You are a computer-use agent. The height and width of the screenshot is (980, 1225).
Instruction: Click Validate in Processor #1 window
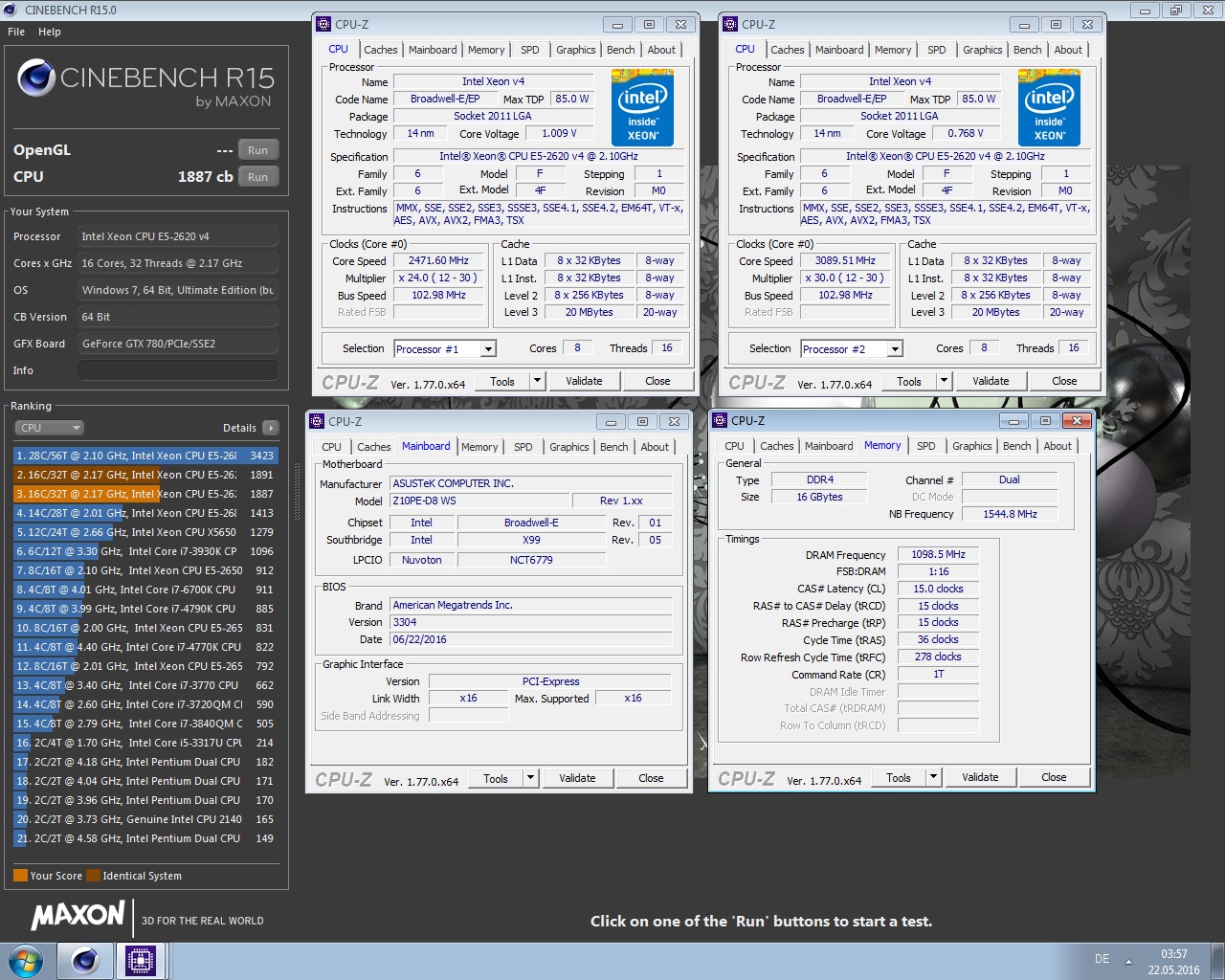tap(584, 381)
